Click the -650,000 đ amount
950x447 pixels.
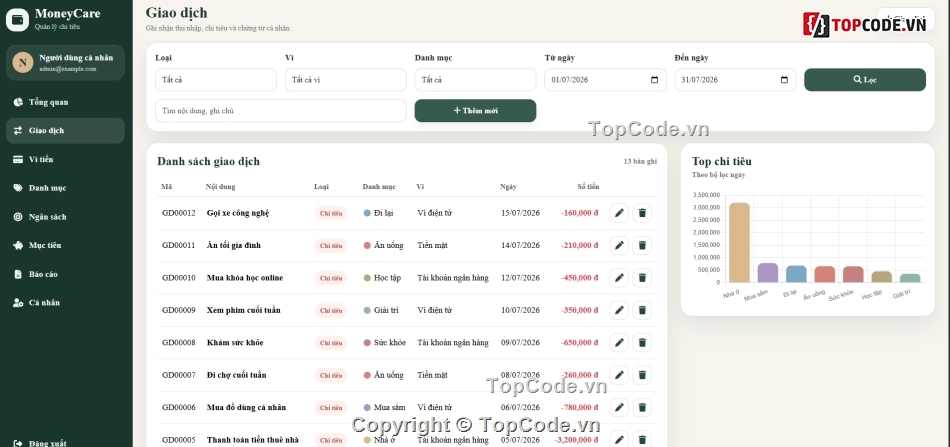tap(579, 343)
